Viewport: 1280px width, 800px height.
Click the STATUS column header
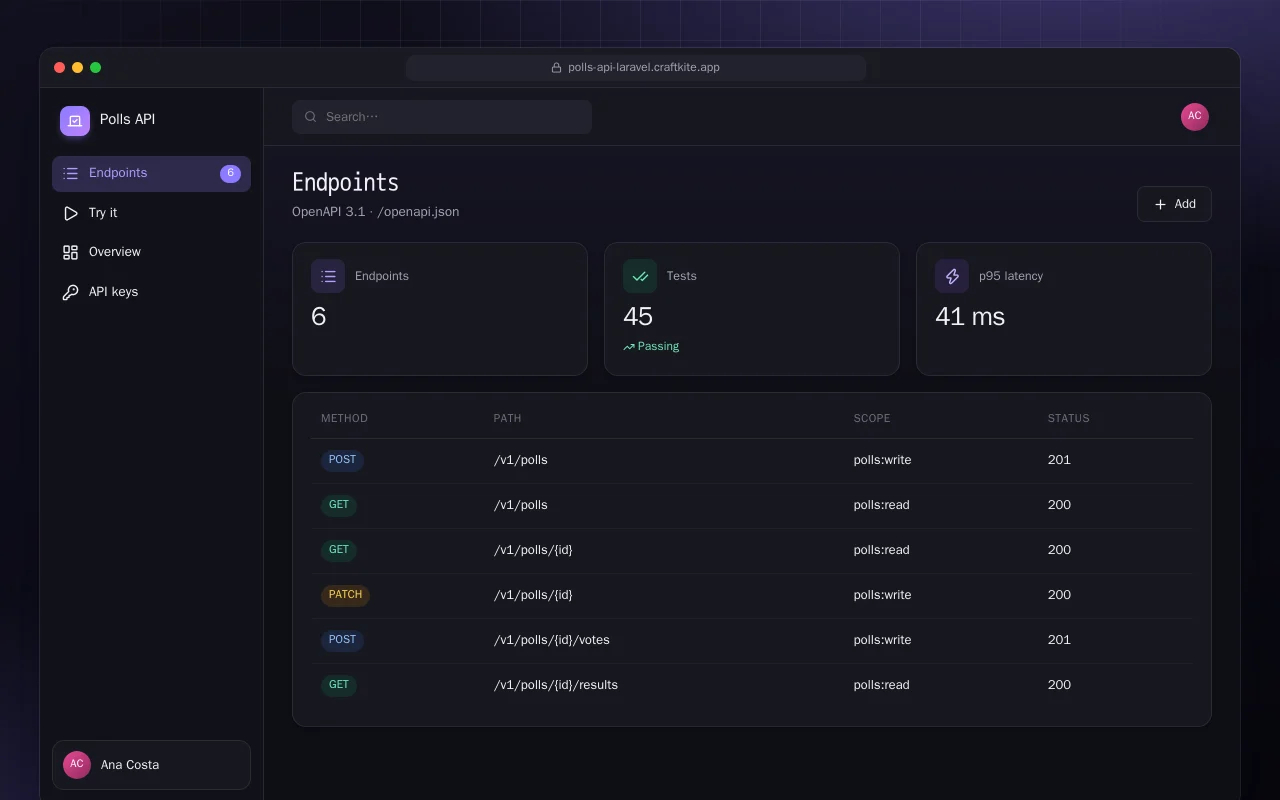(x=1069, y=418)
